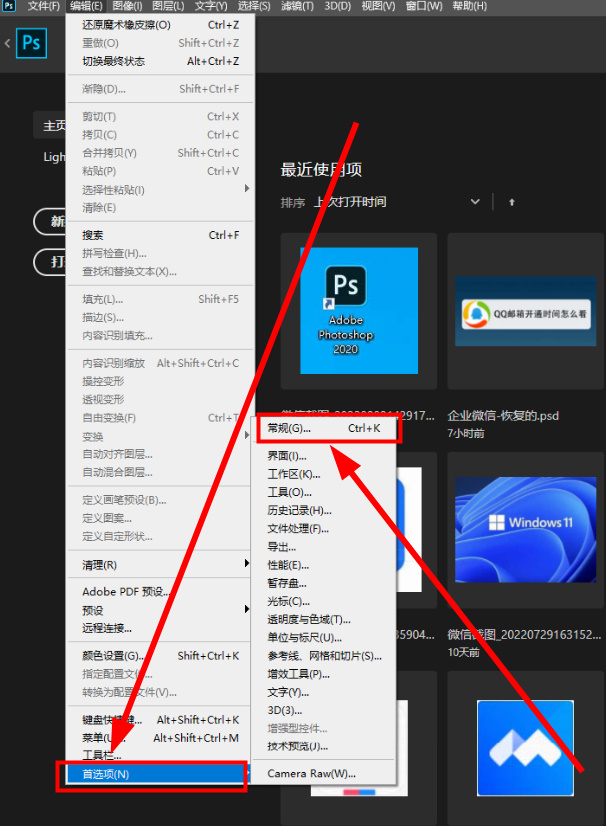Choose 性能(E) preferences entry
606x826 pixels.
325,565
